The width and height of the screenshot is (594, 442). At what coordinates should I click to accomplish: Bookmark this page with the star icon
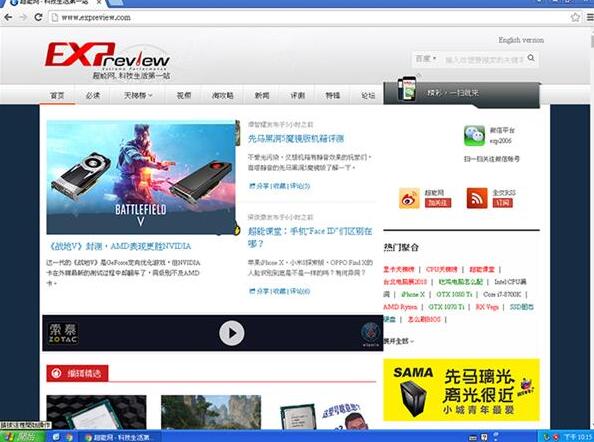click(575, 17)
